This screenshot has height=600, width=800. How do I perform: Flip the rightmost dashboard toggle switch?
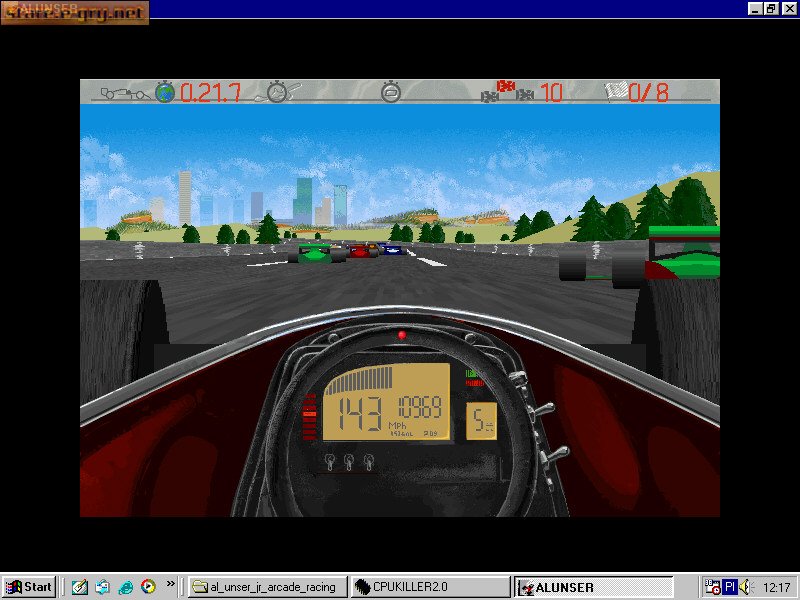tap(368, 462)
